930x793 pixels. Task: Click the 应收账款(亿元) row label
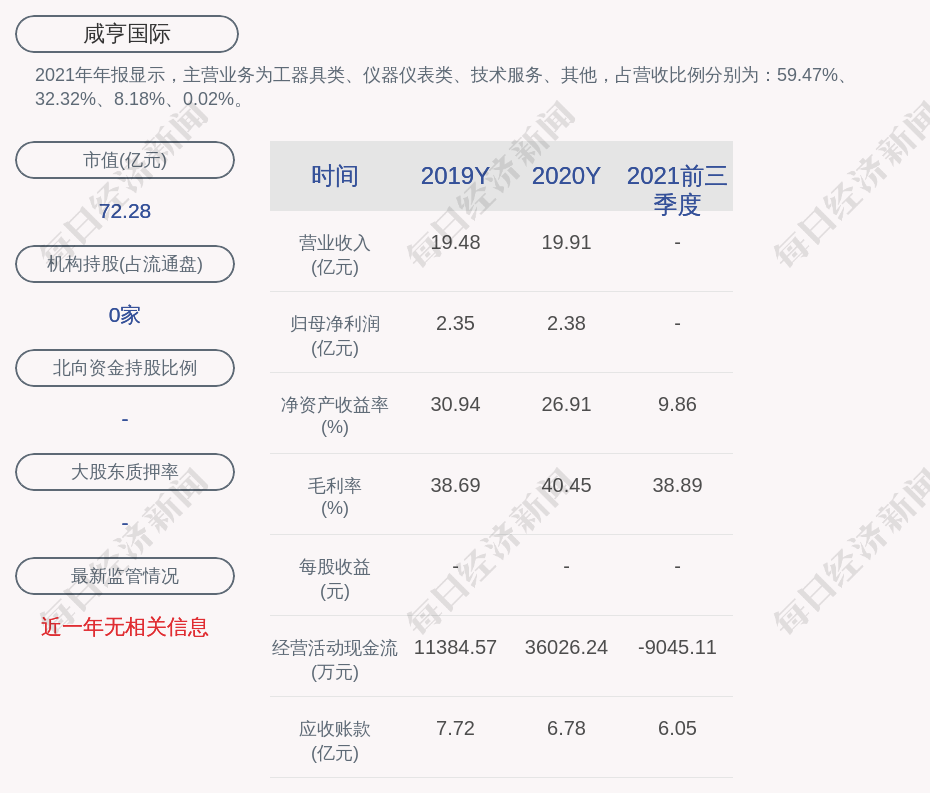335,741
